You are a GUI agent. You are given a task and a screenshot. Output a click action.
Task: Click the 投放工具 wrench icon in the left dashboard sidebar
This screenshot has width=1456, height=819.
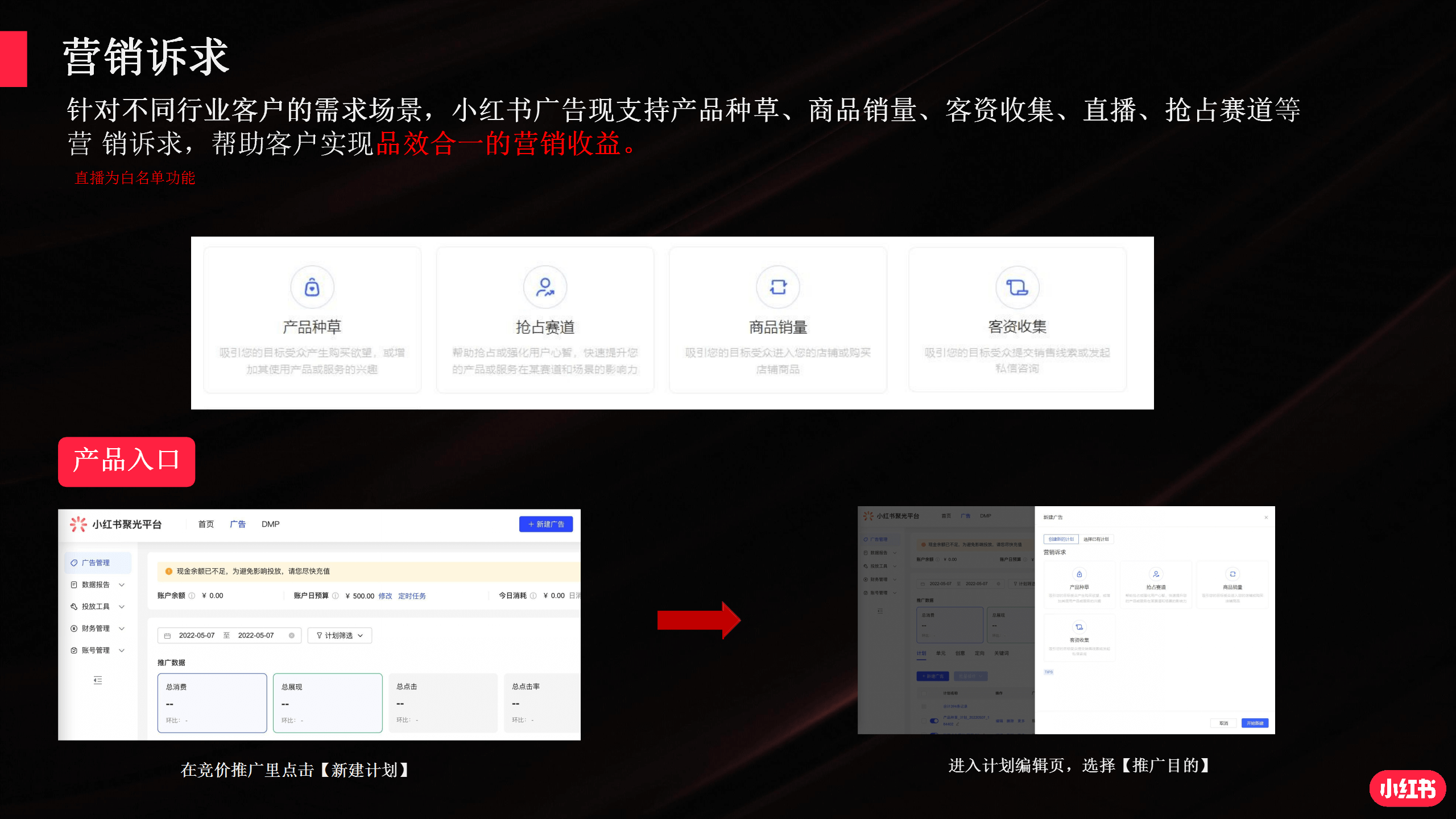(74, 606)
